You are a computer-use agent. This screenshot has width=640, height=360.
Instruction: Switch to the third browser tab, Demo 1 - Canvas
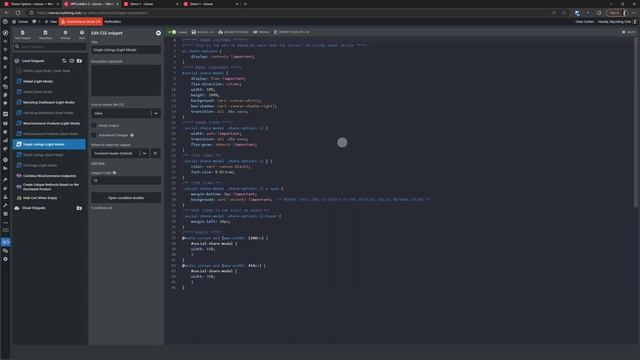click(x=150, y=4)
